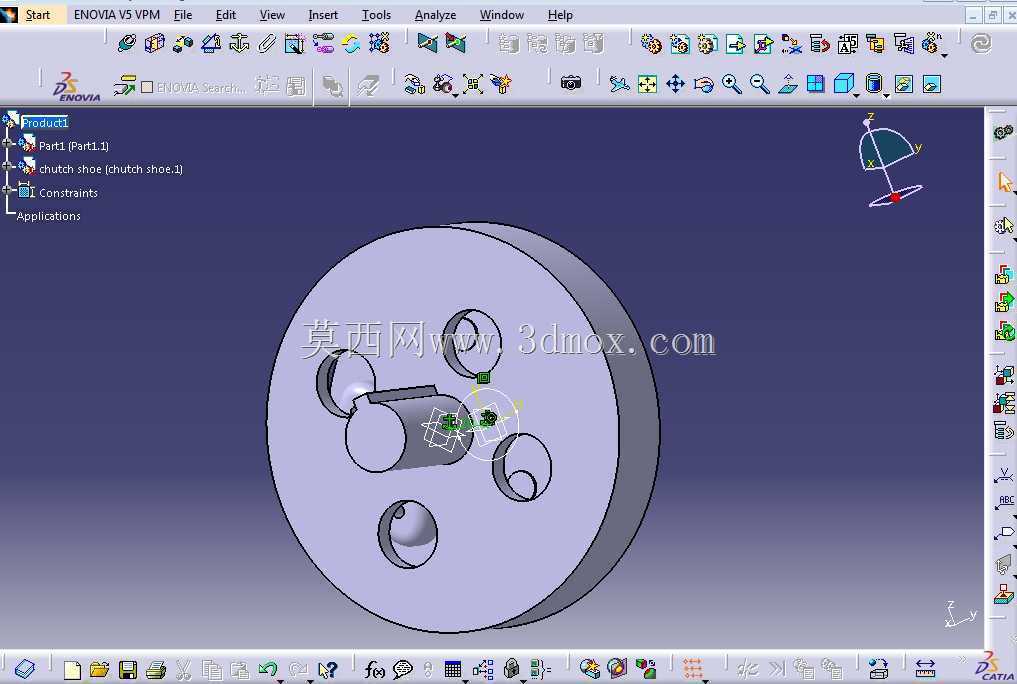Select Product1 in the specification tree
1017x684 pixels.
tap(45, 123)
